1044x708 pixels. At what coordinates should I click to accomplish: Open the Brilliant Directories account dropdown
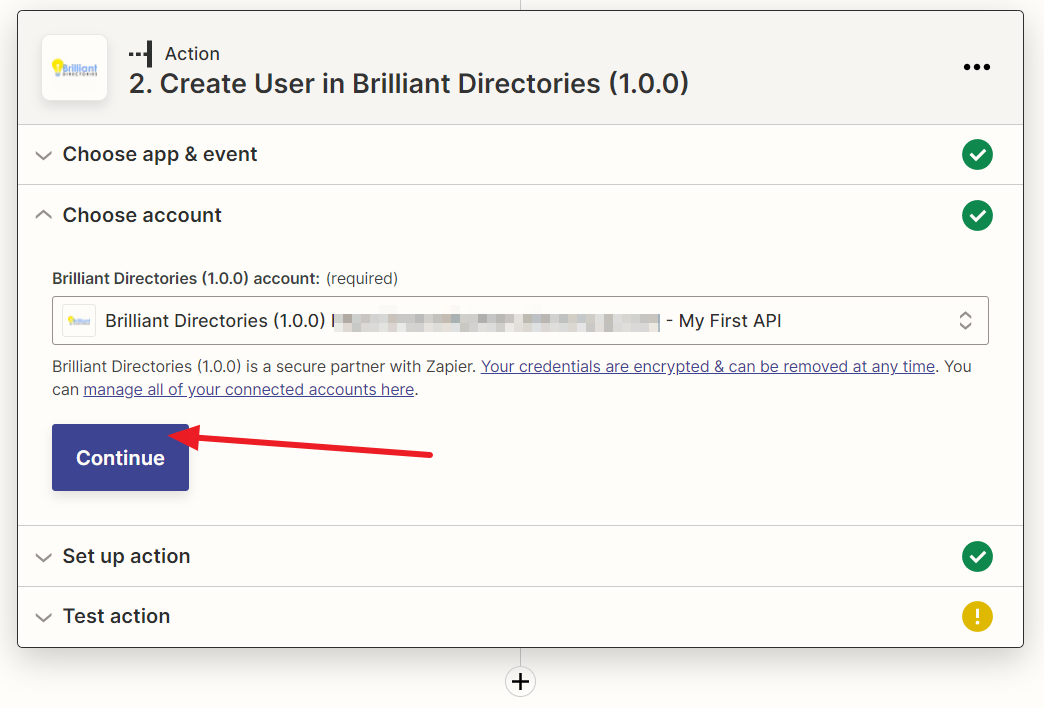[x=520, y=321]
